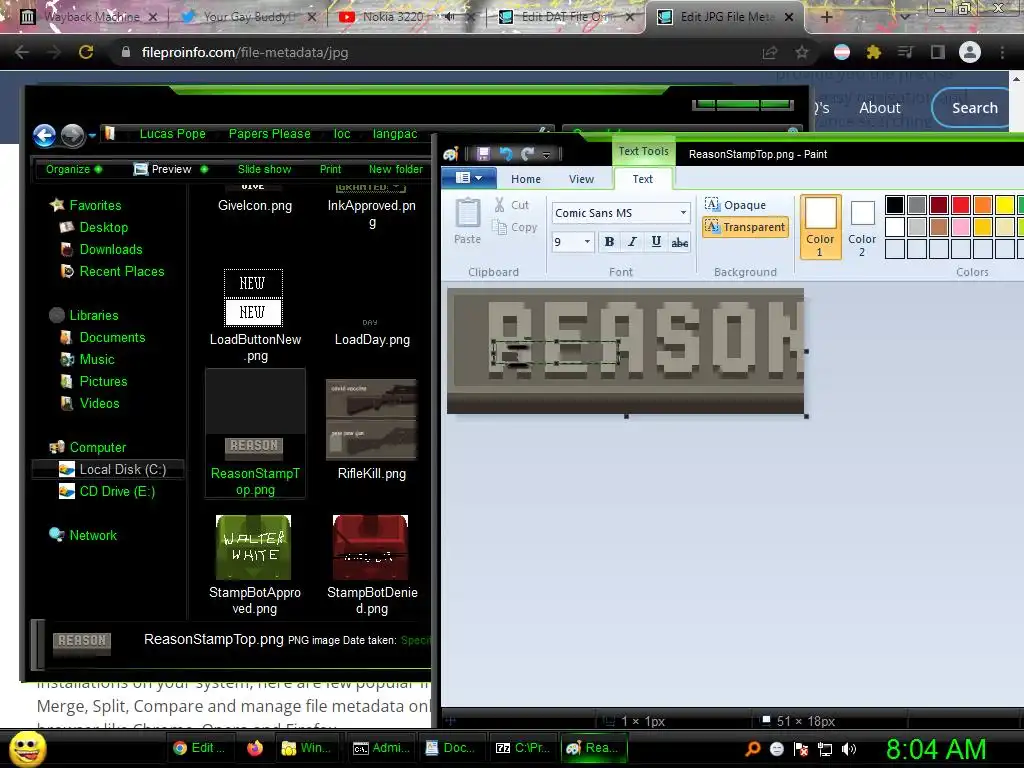Click About link on webpage
The image size is (1024, 768).
(880, 108)
